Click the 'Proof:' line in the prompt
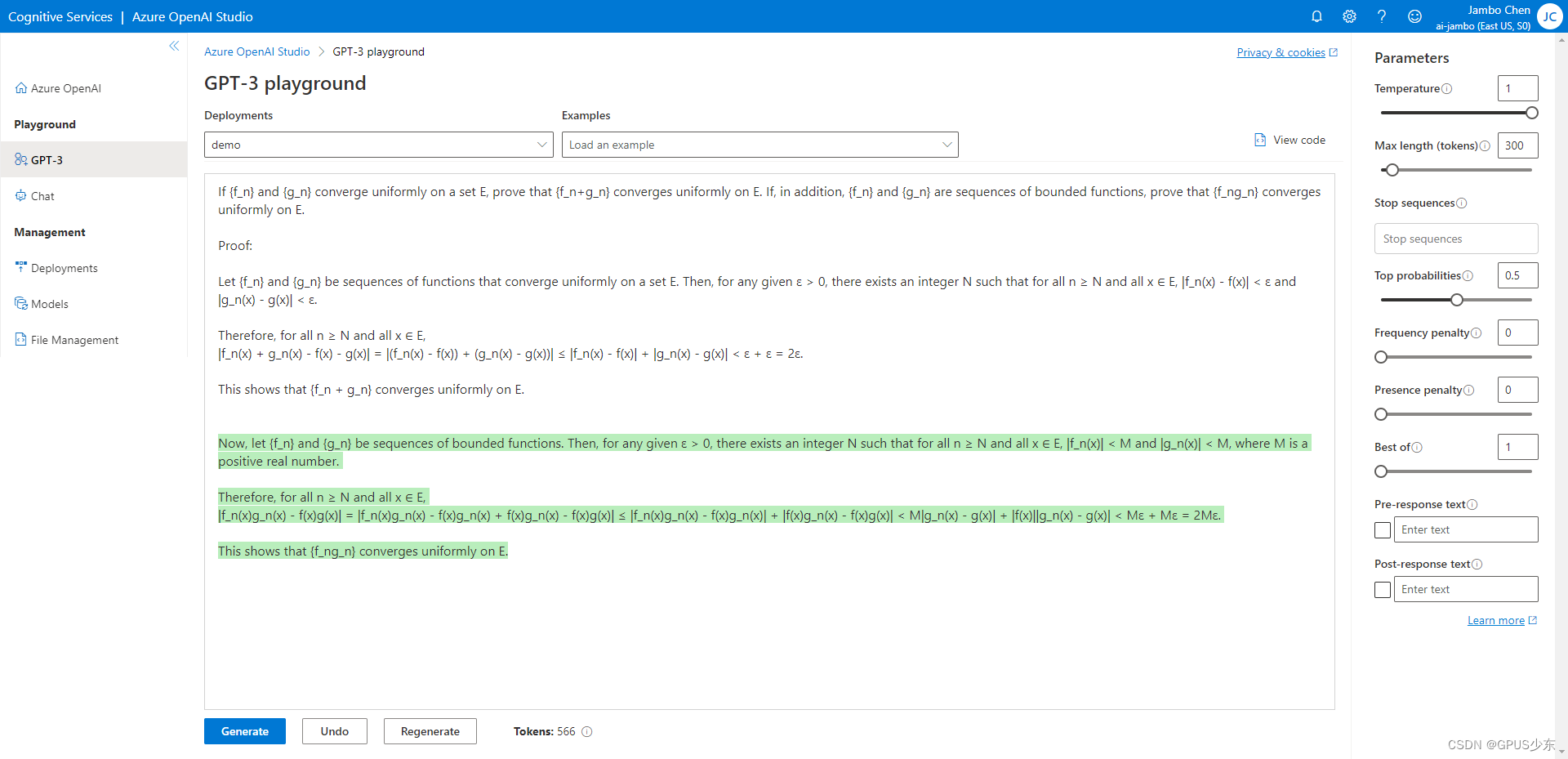The height and width of the screenshot is (759, 1568). 235,245
